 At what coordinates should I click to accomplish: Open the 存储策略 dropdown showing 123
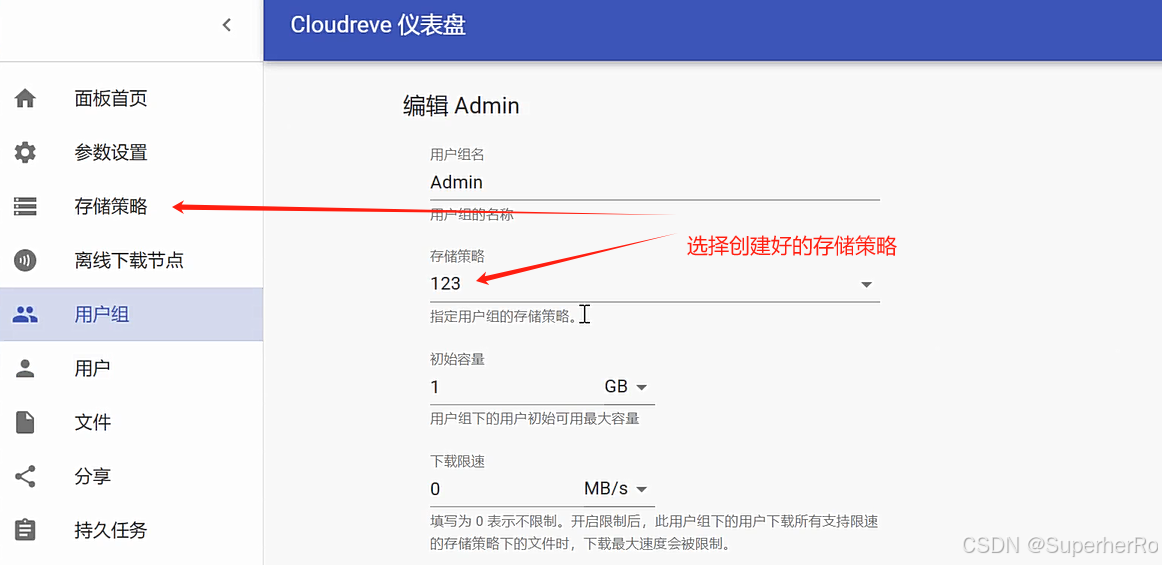pyautogui.click(x=654, y=284)
